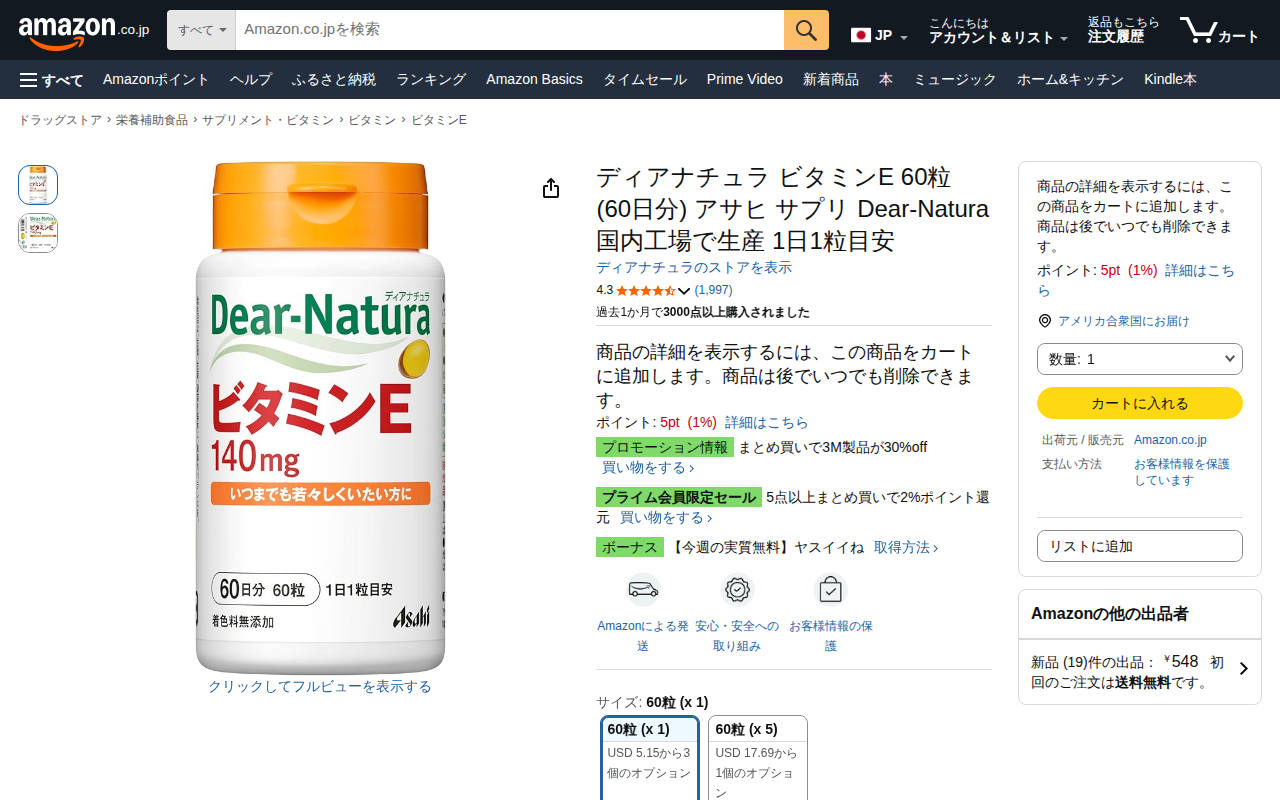Image resolution: width=1280 pixels, height=800 pixels.
Task: Open the search category すべて dropdown
Action: [201, 30]
